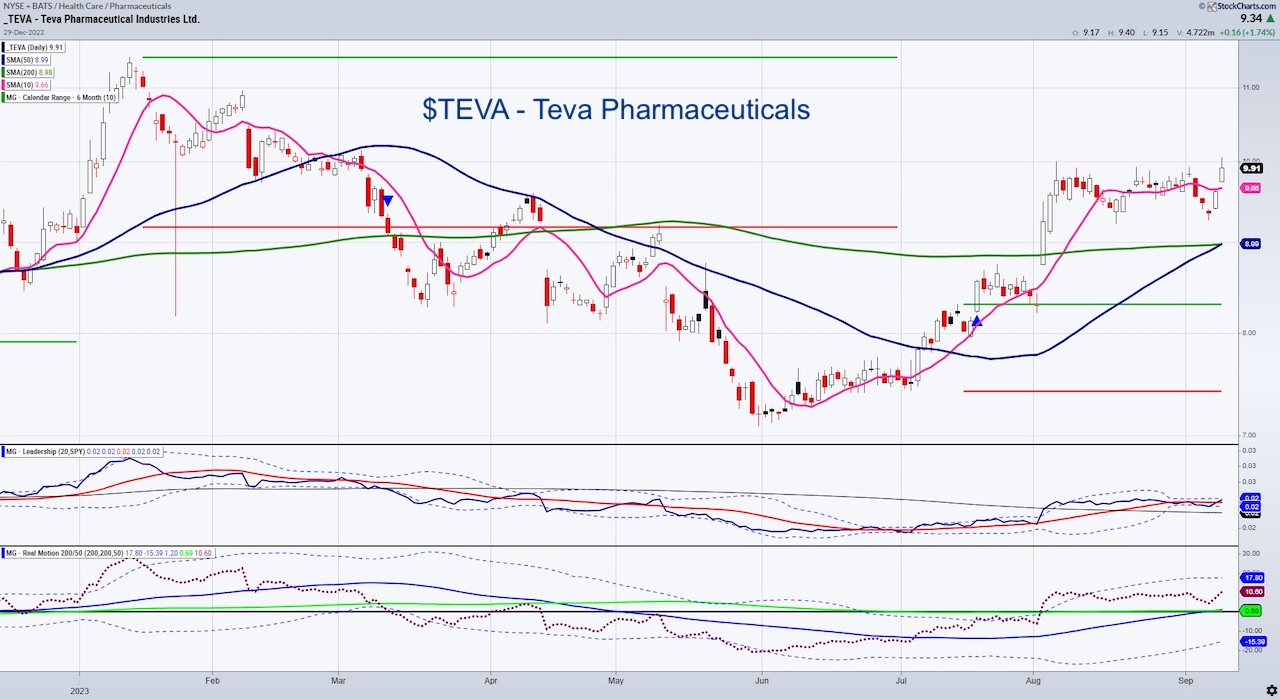Image resolution: width=1280 pixels, height=699 pixels.
Task: Select the SMA(200) legend entry
Action: 30,72
